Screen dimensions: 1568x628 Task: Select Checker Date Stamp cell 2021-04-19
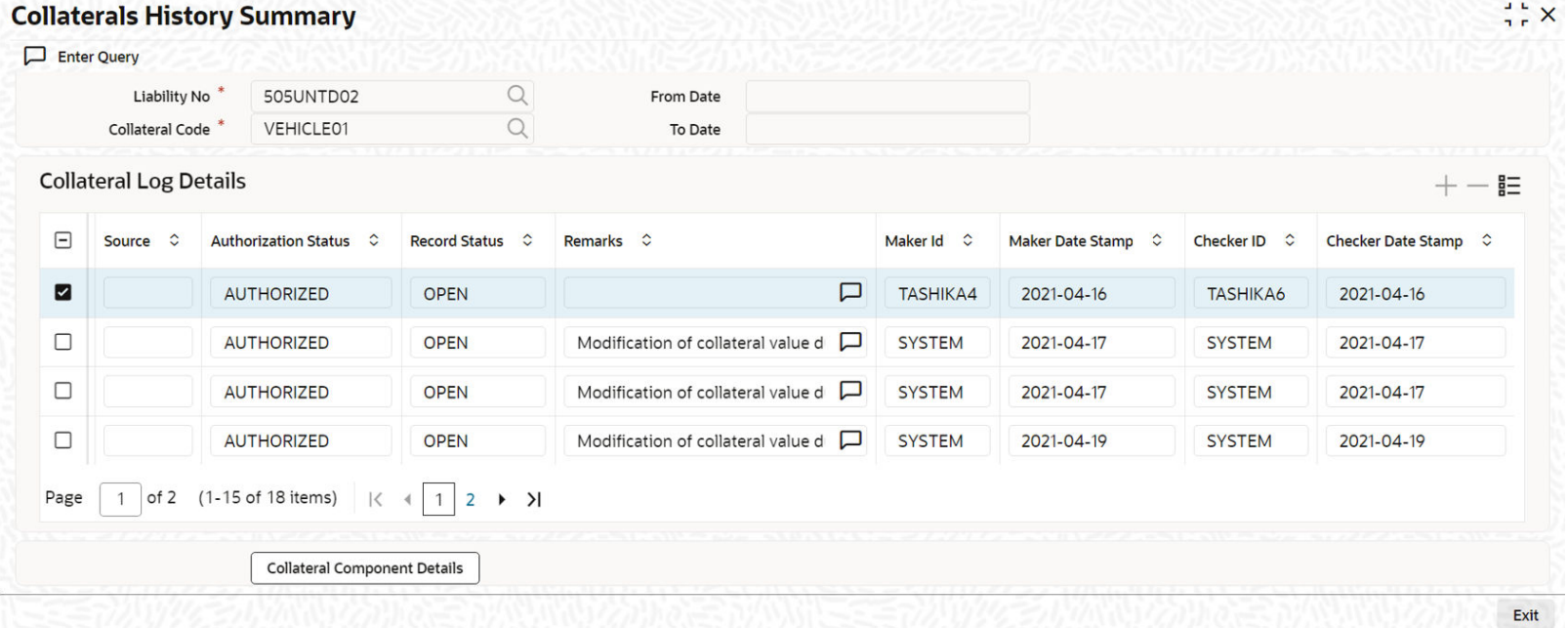1416,440
